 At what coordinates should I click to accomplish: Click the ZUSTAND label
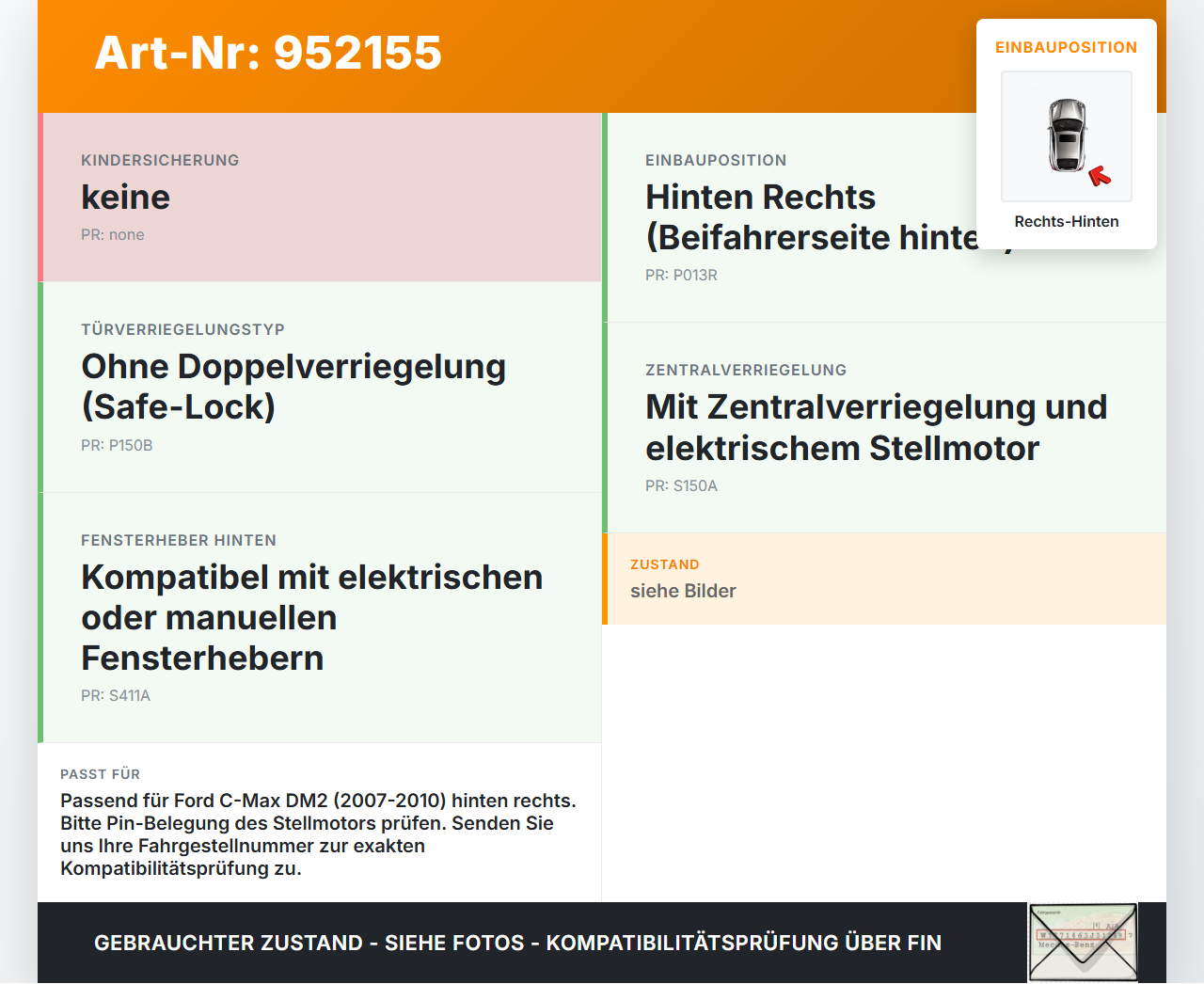665,564
